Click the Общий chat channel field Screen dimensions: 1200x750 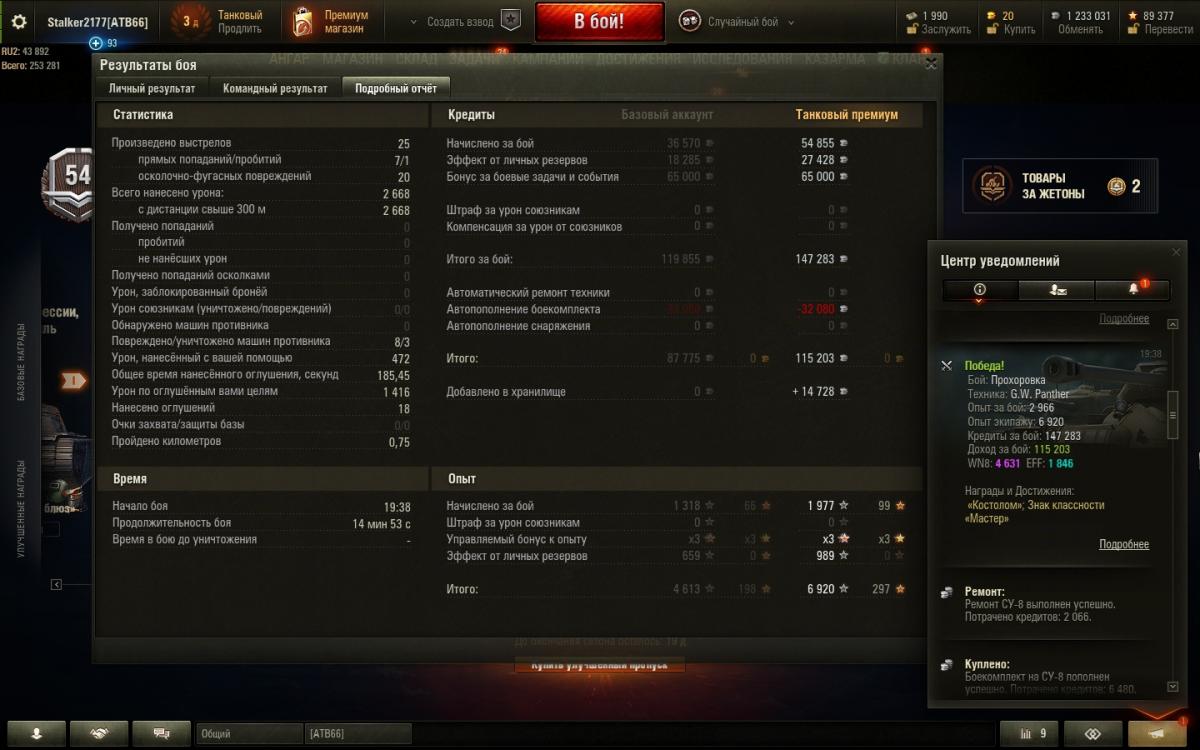(x=248, y=733)
